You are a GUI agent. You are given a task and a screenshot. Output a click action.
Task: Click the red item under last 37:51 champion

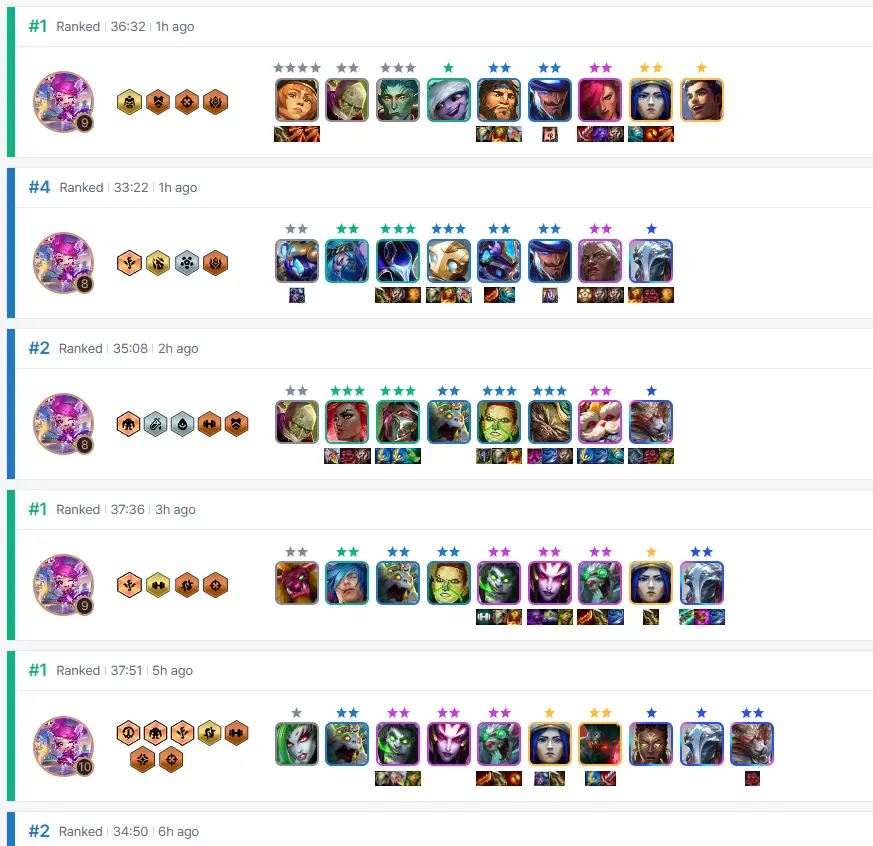(752, 778)
